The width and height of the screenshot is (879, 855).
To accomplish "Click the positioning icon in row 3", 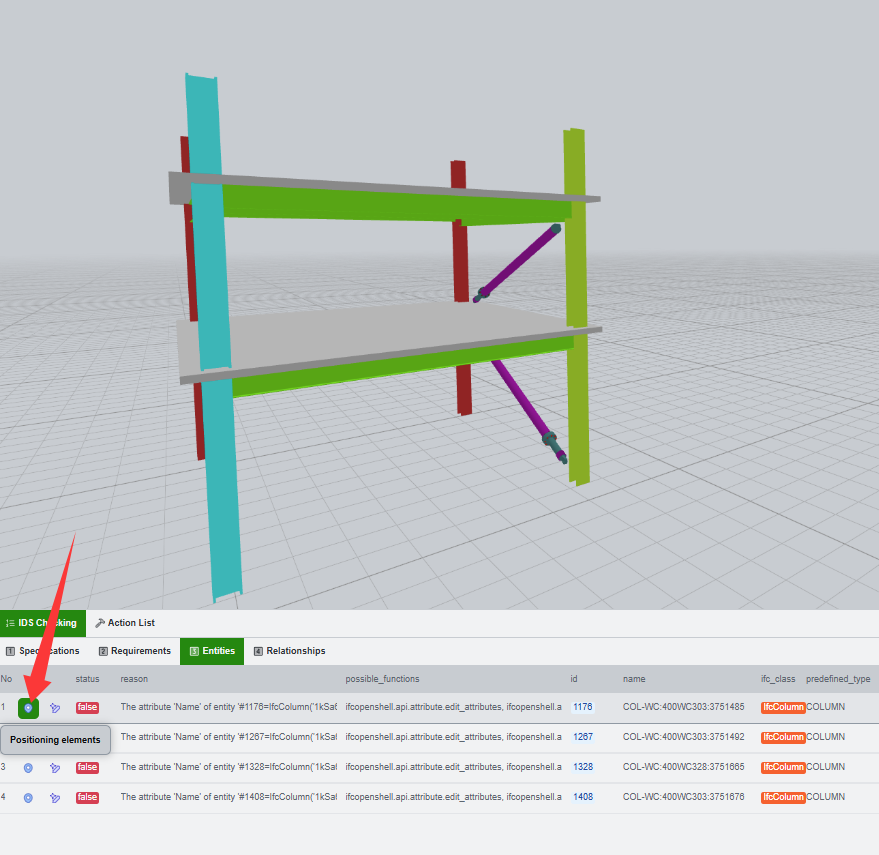I will [28, 768].
